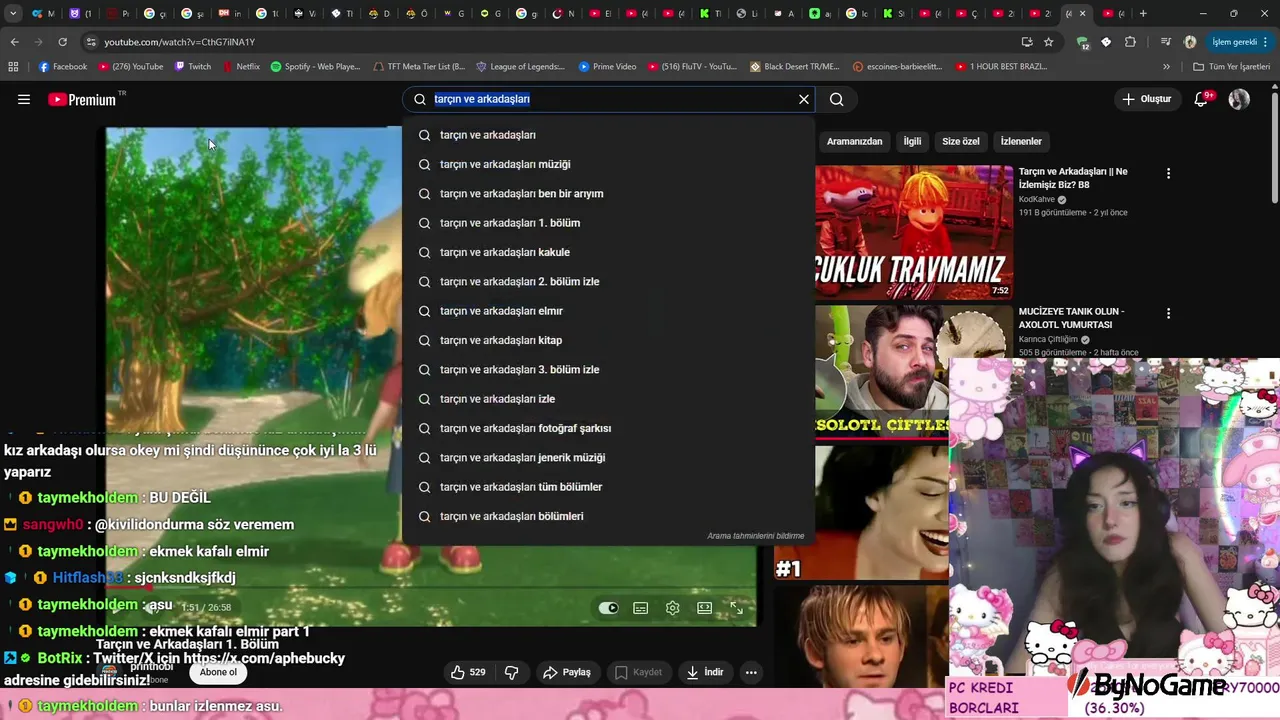1280x720 pixels.
Task: Open the account avatar menu
Action: 1239,99
